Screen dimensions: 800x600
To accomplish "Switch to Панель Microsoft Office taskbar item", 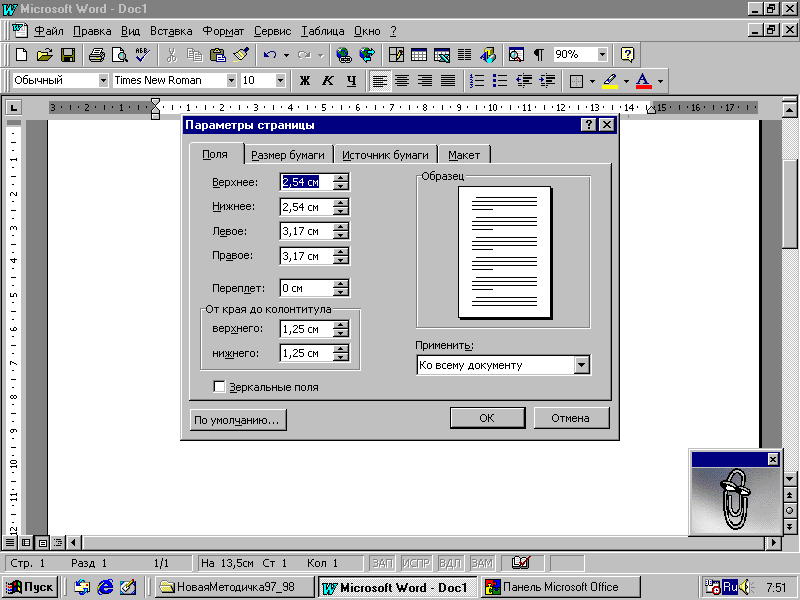I will pos(560,587).
